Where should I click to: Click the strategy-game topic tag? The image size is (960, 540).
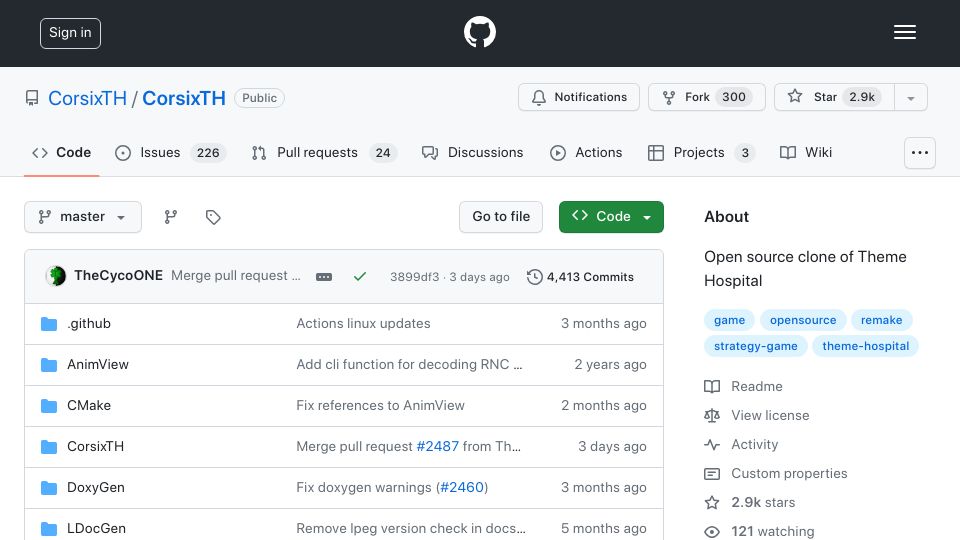pyautogui.click(x=756, y=346)
